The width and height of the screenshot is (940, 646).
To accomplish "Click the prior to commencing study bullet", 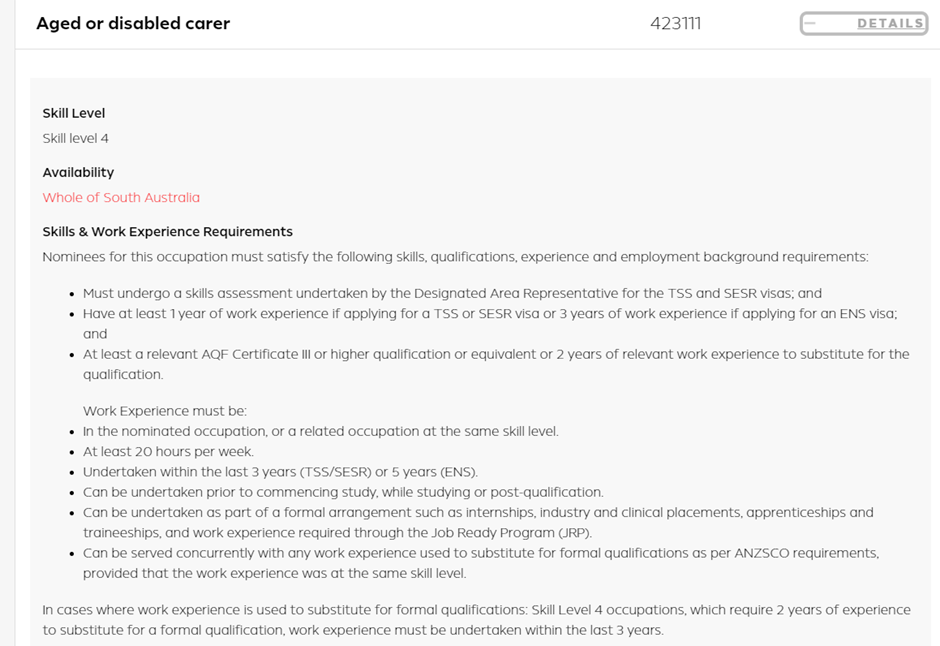I will click(343, 493).
